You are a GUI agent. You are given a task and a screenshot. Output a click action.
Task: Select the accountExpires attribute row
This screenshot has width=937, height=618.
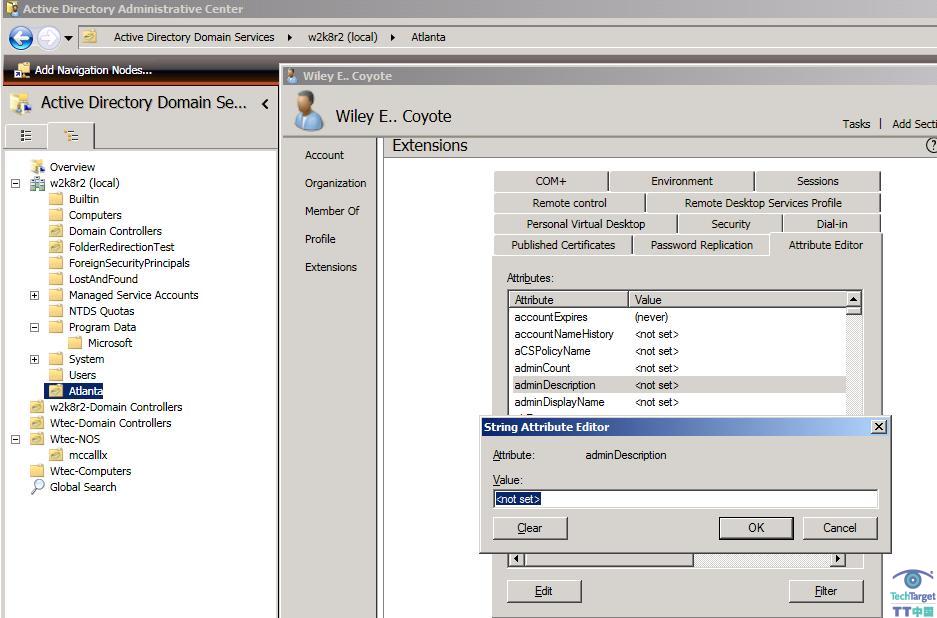click(x=679, y=317)
